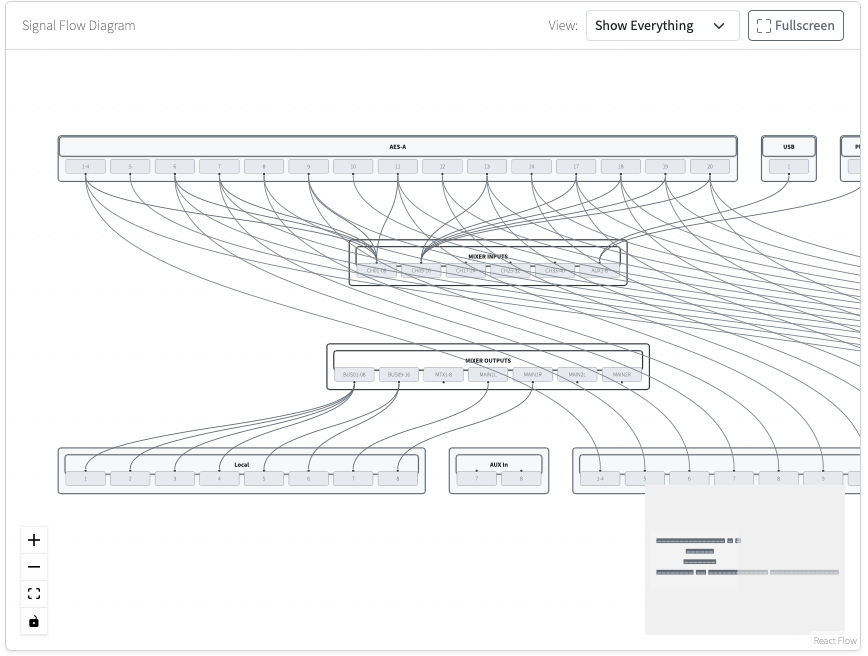
Task: Click Local output node 1
Action: point(85,479)
